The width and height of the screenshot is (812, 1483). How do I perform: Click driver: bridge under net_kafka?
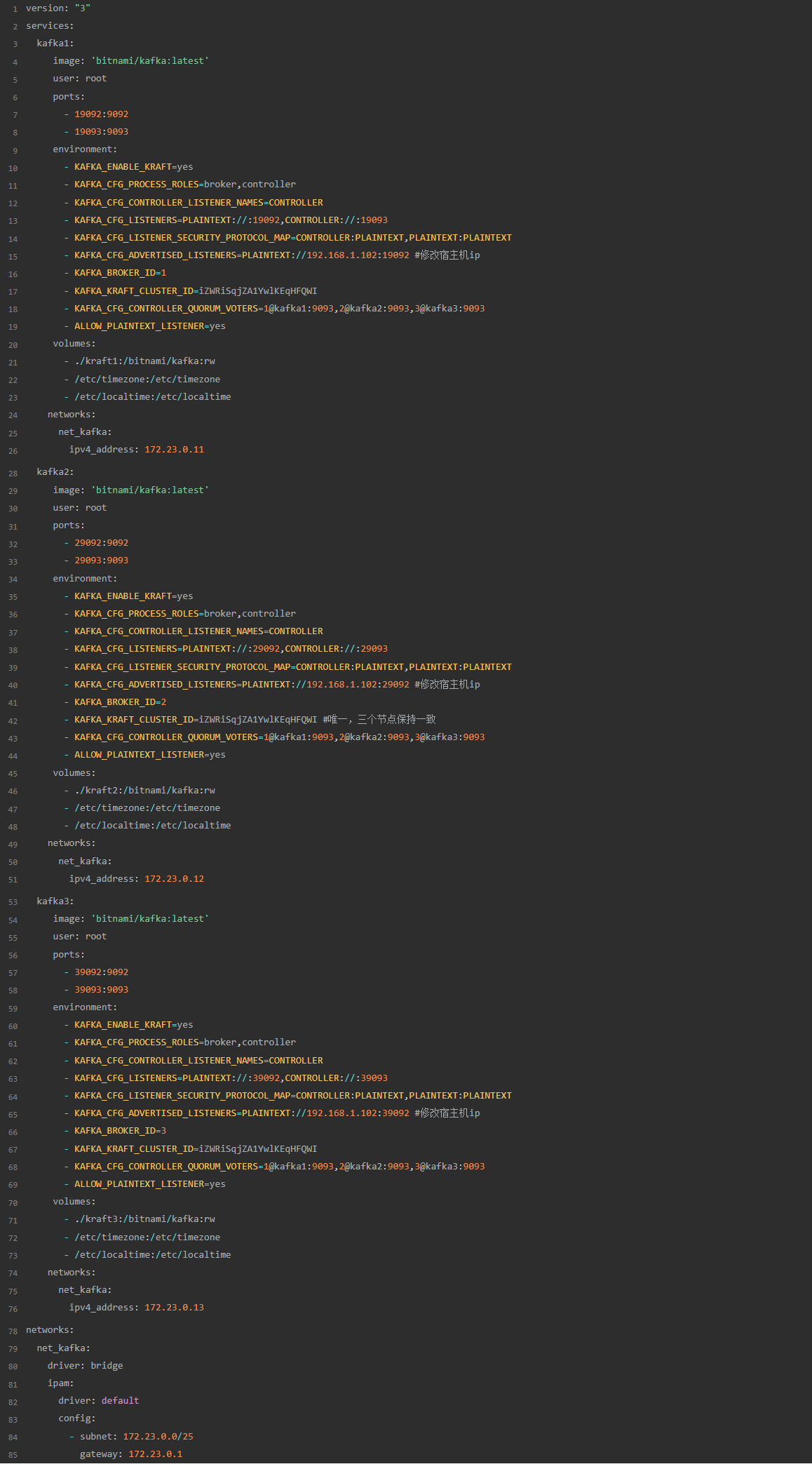(x=86, y=1366)
